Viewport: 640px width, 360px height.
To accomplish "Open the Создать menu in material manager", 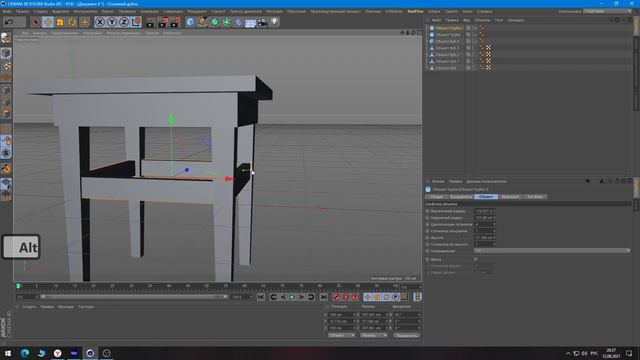I will (29, 307).
